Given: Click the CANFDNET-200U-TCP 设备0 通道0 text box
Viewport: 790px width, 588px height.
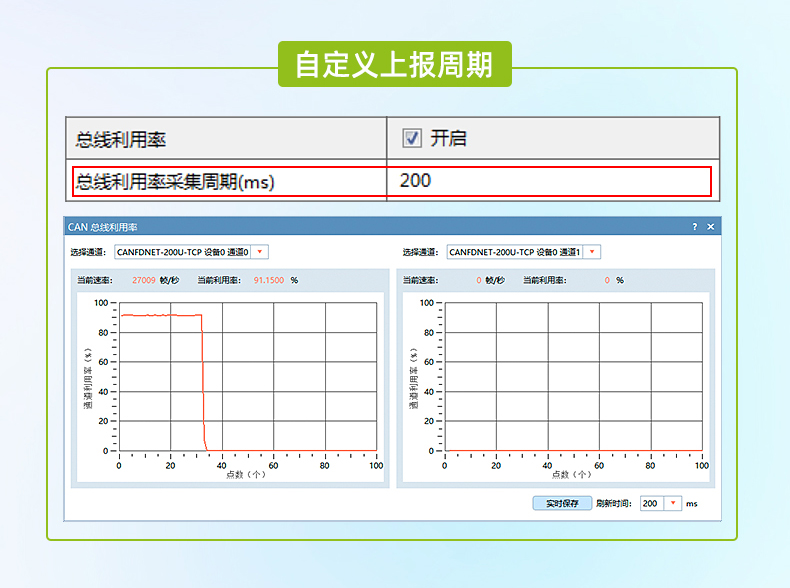Looking at the screenshot, I should tap(183, 252).
